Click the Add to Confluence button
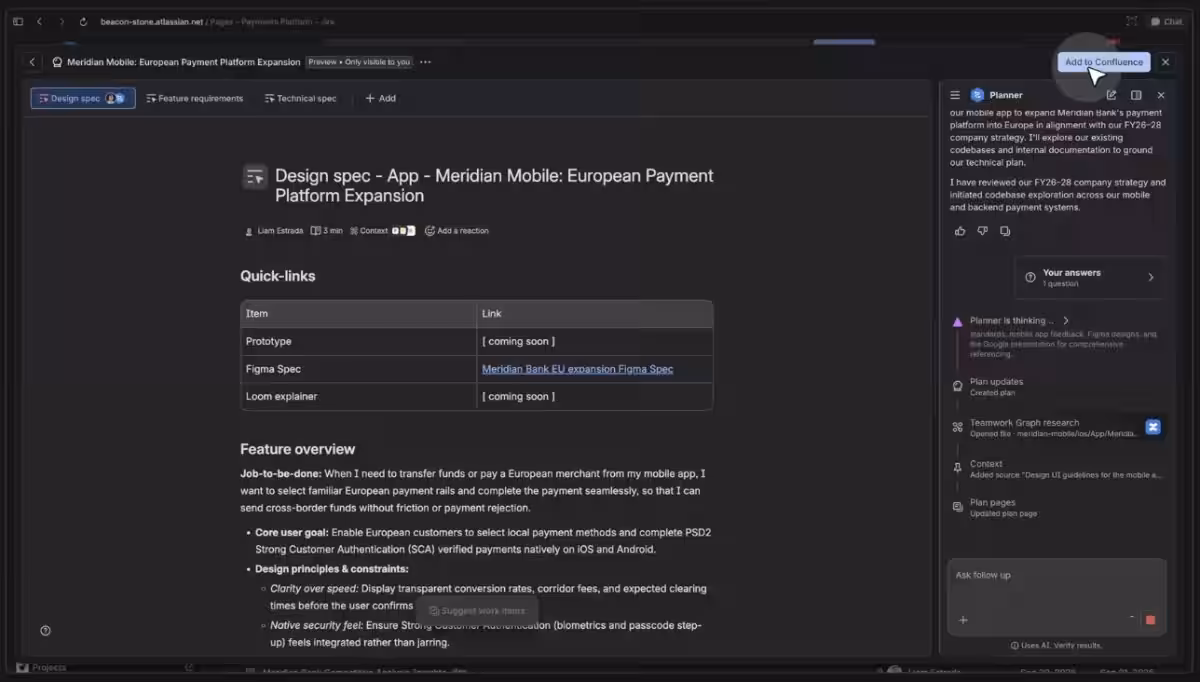This screenshot has width=1200, height=682. click(x=1104, y=62)
